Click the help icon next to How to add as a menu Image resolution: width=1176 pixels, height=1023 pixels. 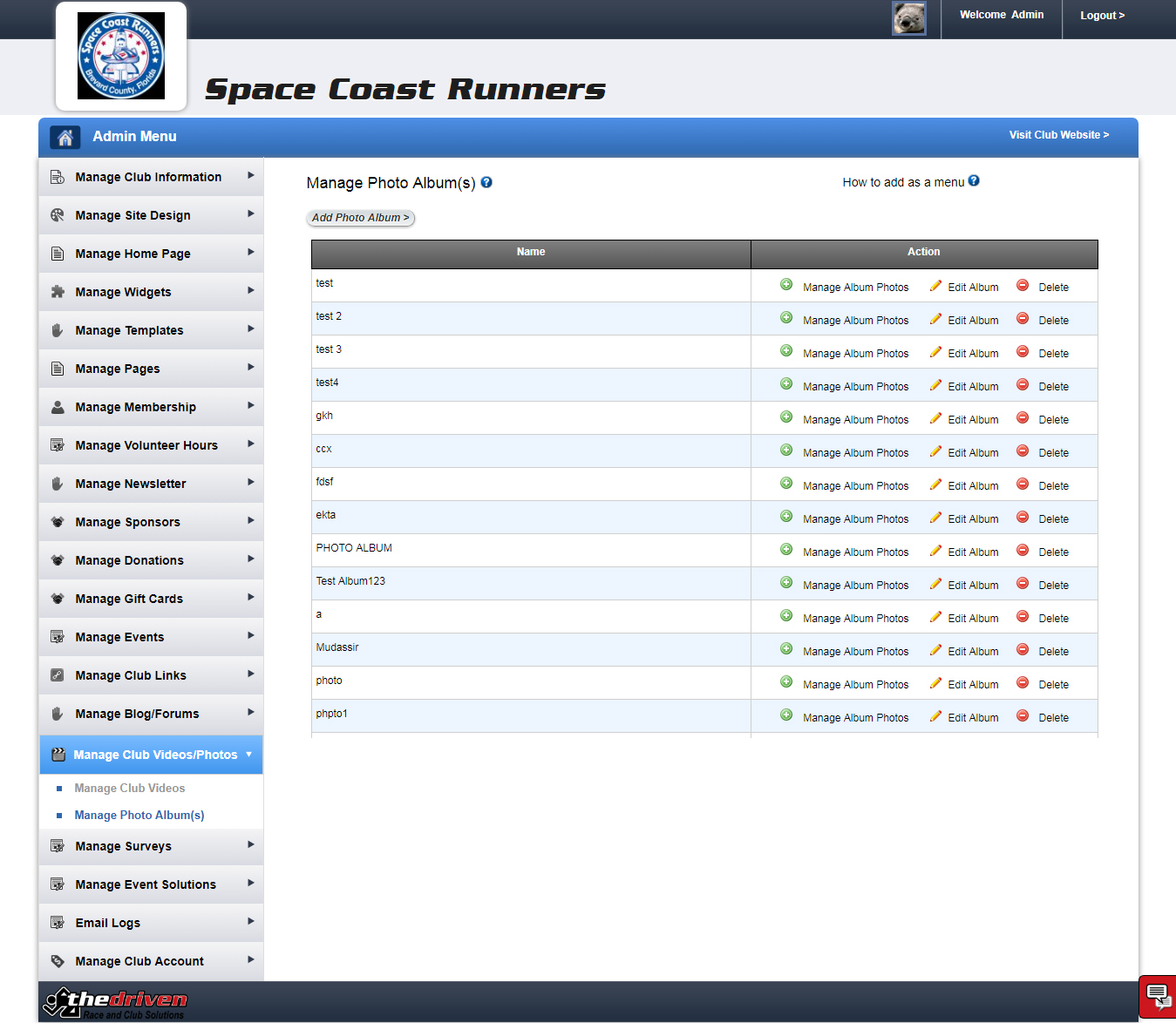pos(974,181)
